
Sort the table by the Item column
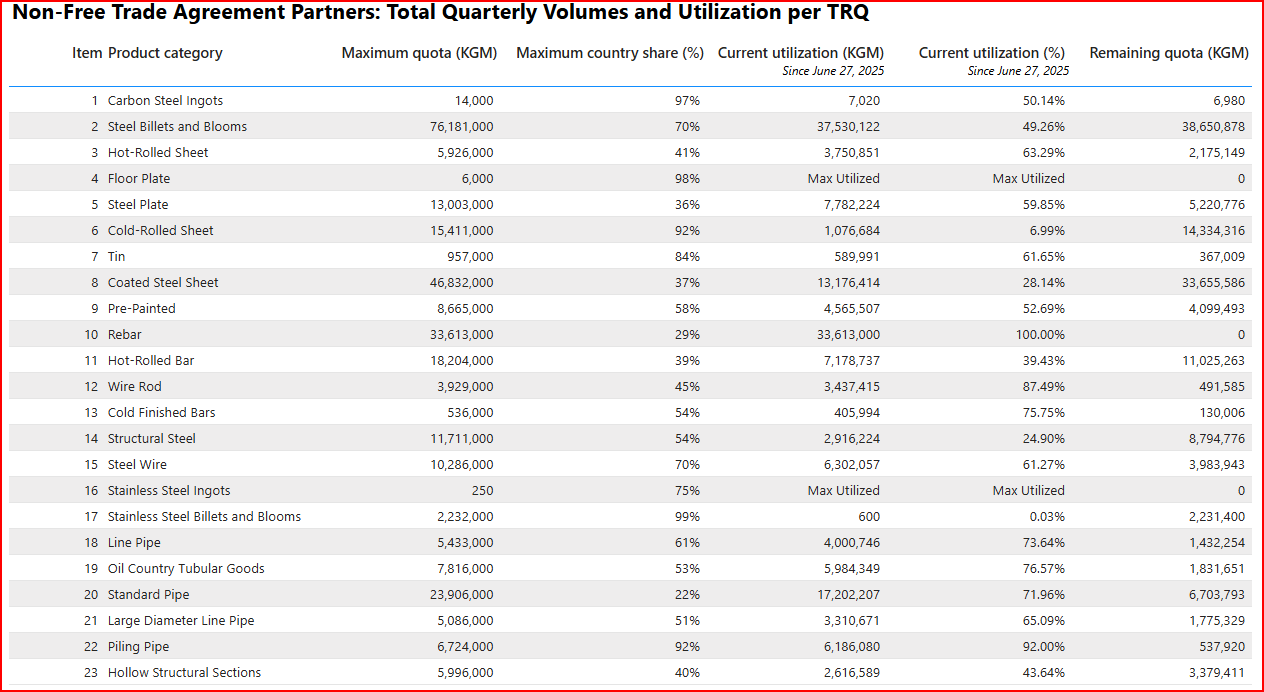(87, 53)
